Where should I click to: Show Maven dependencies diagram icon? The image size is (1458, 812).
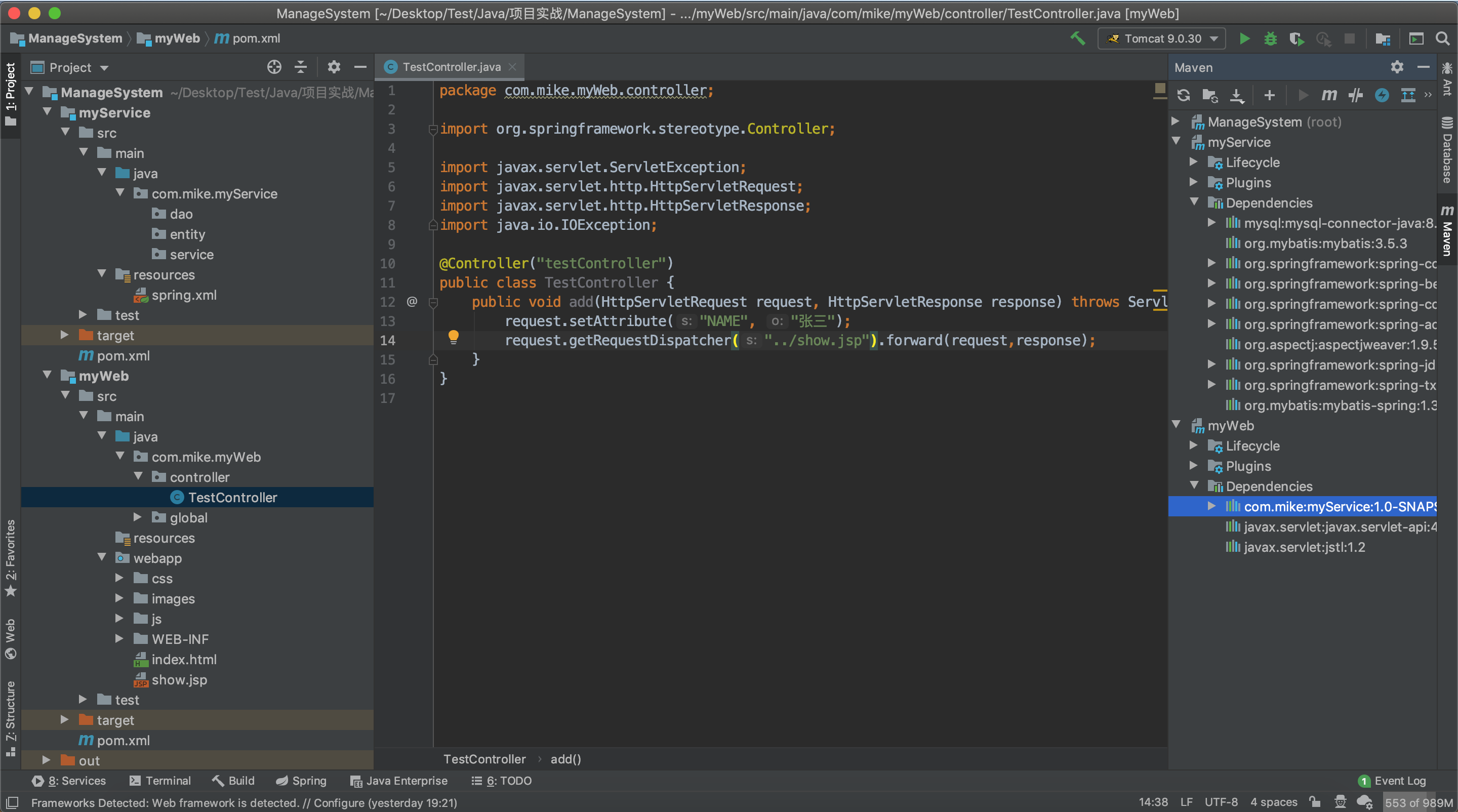1408,95
